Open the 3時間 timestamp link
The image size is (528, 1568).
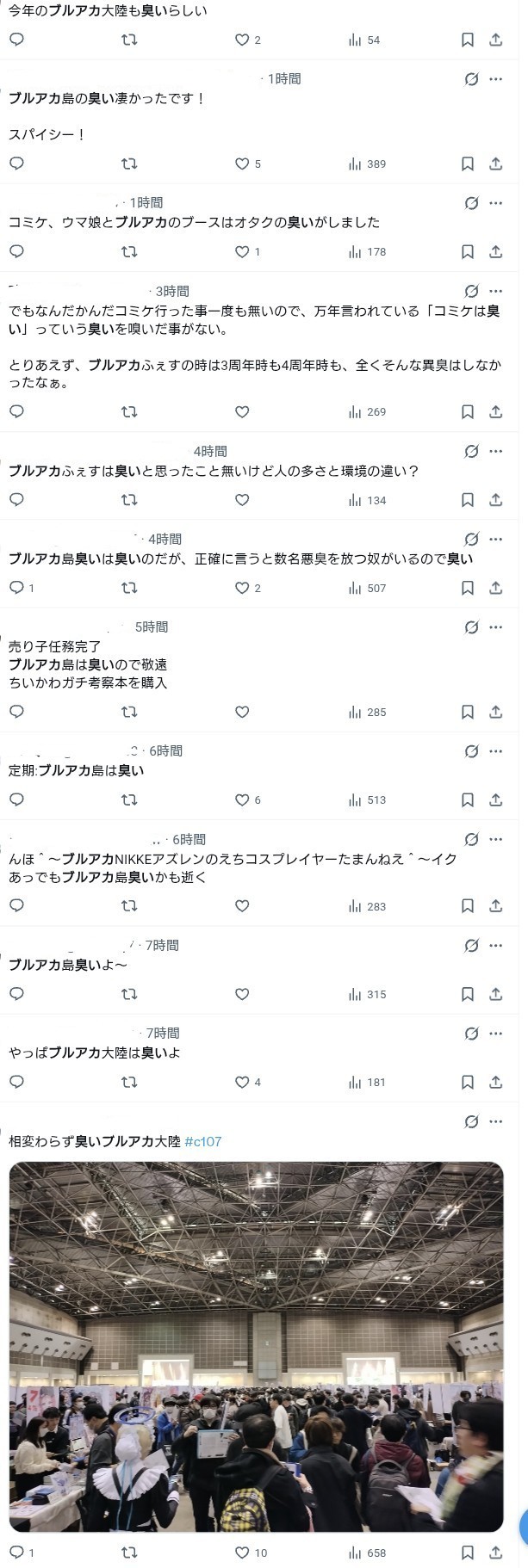172,292
